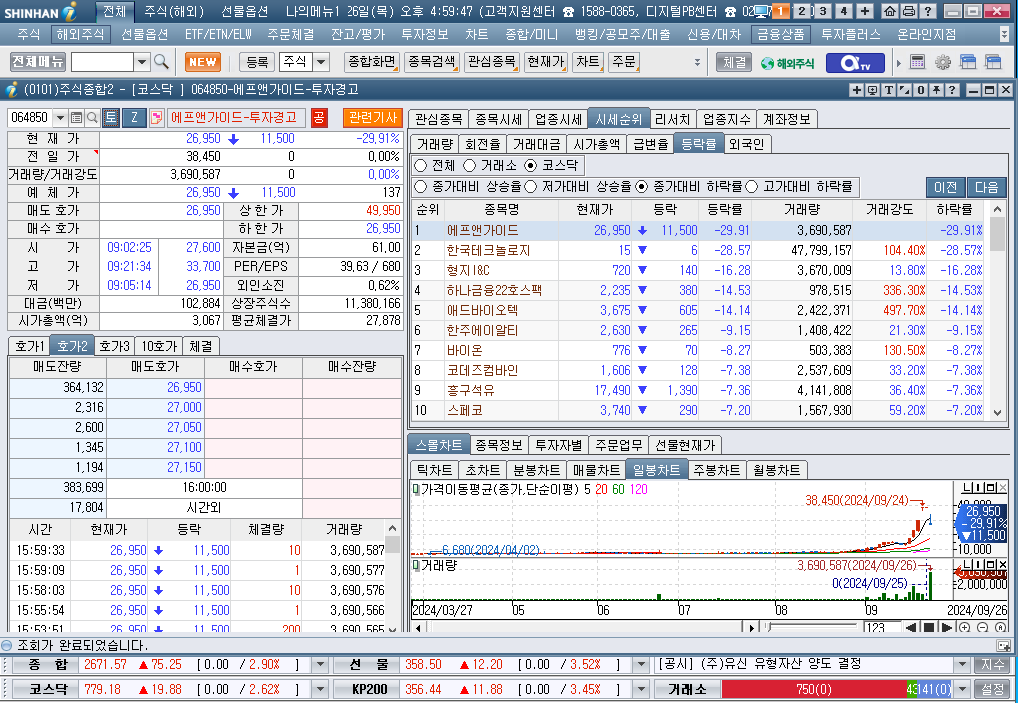Select the 거래소 radio button
The height and width of the screenshot is (703, 1018).
[469, 166]
